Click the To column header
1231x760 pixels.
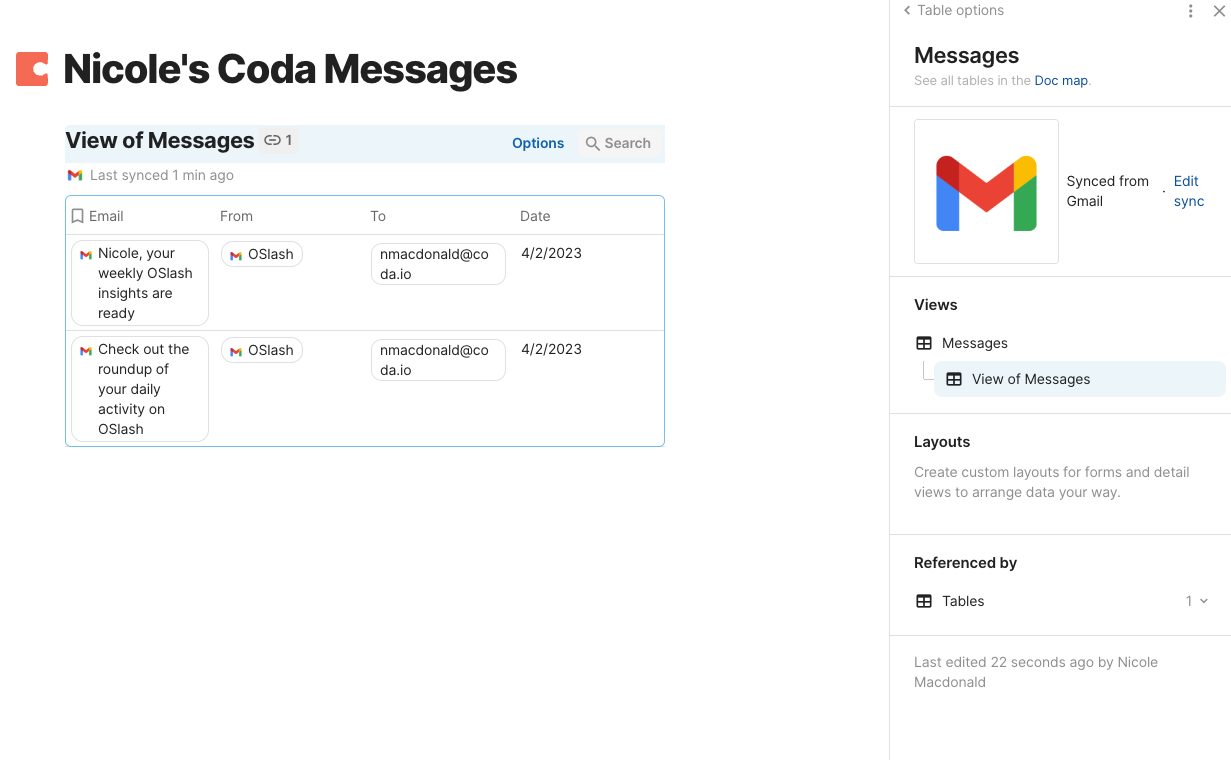(378, 216)
